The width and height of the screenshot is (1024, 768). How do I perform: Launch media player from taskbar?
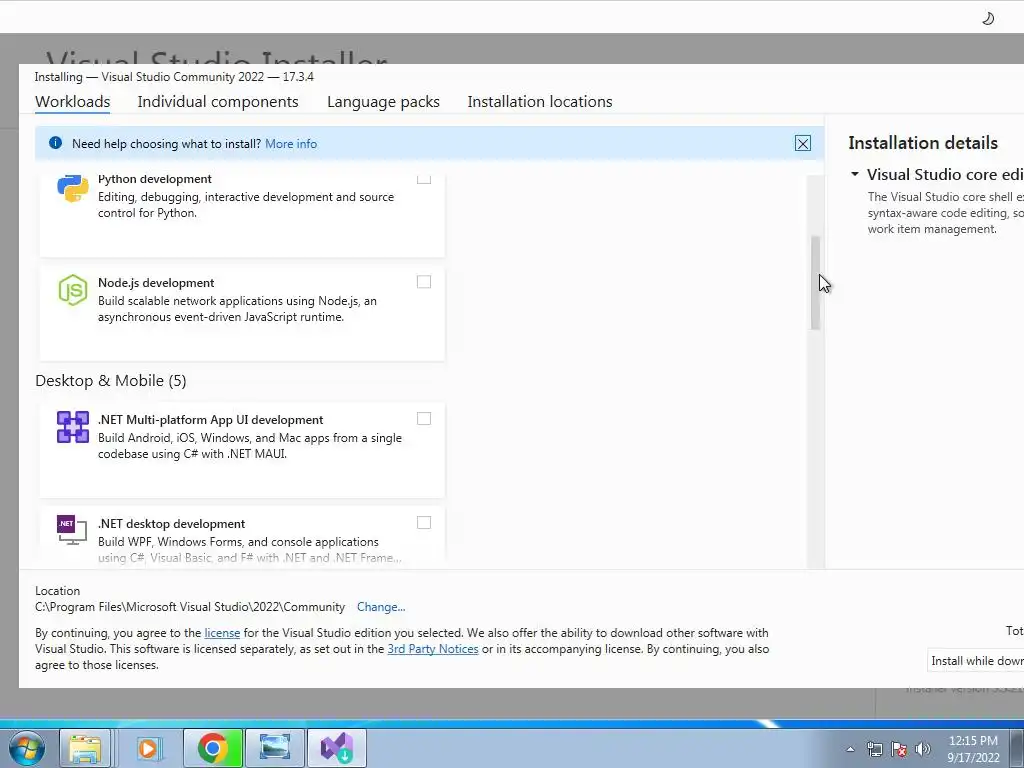[149, 748]
